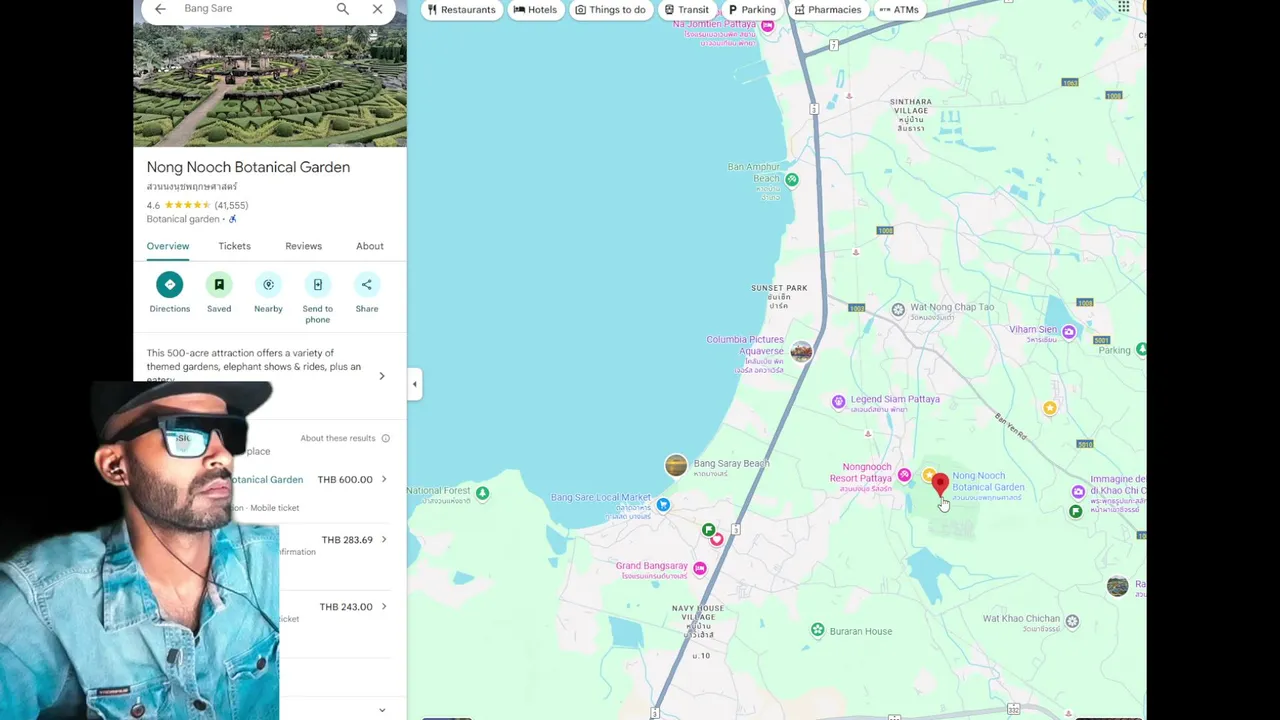Screen dimensions: 1280x720
Task: Click the search magnifier icon
Action: click(343, 9)
